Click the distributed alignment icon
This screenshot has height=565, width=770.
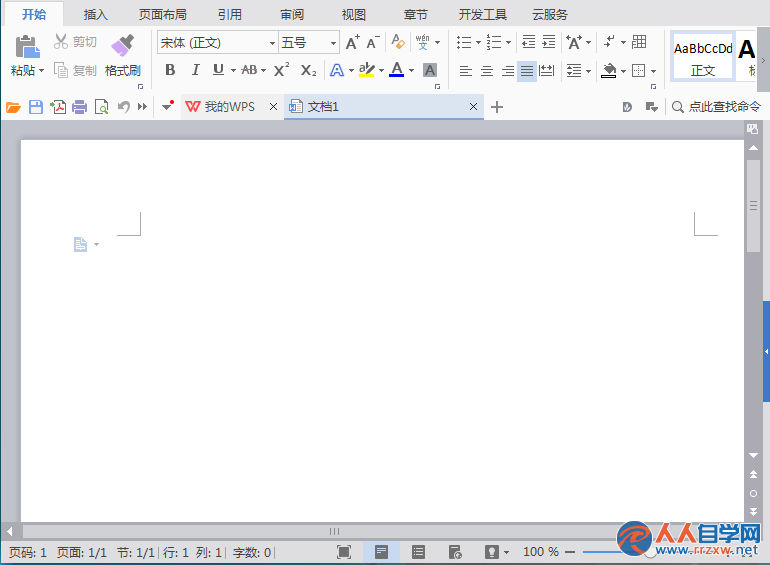[x=547, y=71]
